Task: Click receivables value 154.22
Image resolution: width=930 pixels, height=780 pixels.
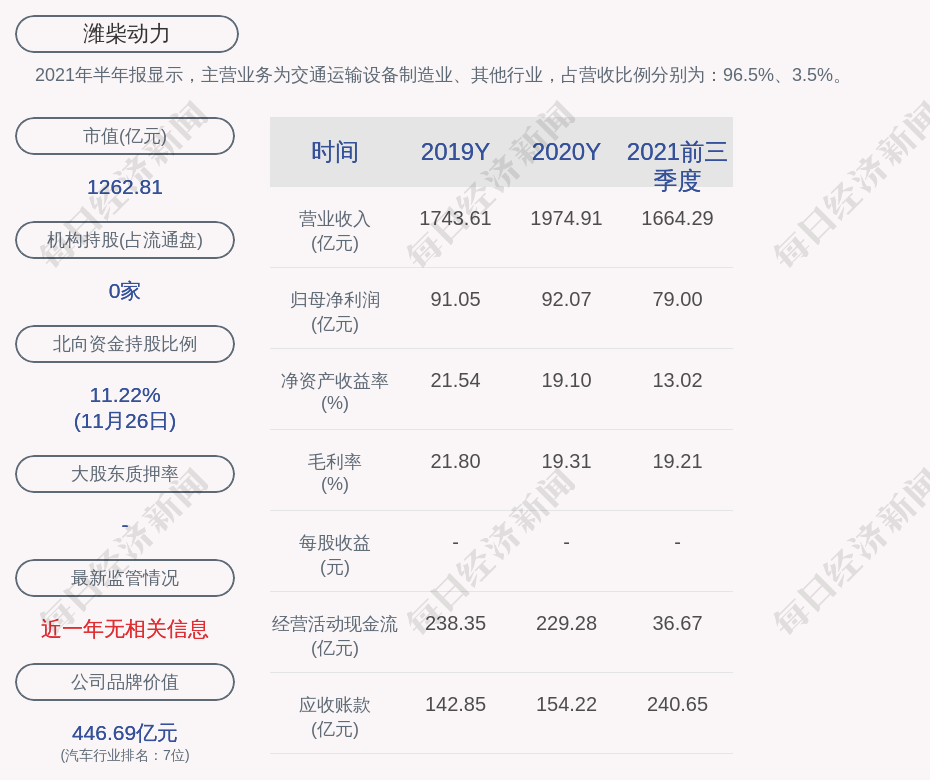Action: tap(566, 705)
